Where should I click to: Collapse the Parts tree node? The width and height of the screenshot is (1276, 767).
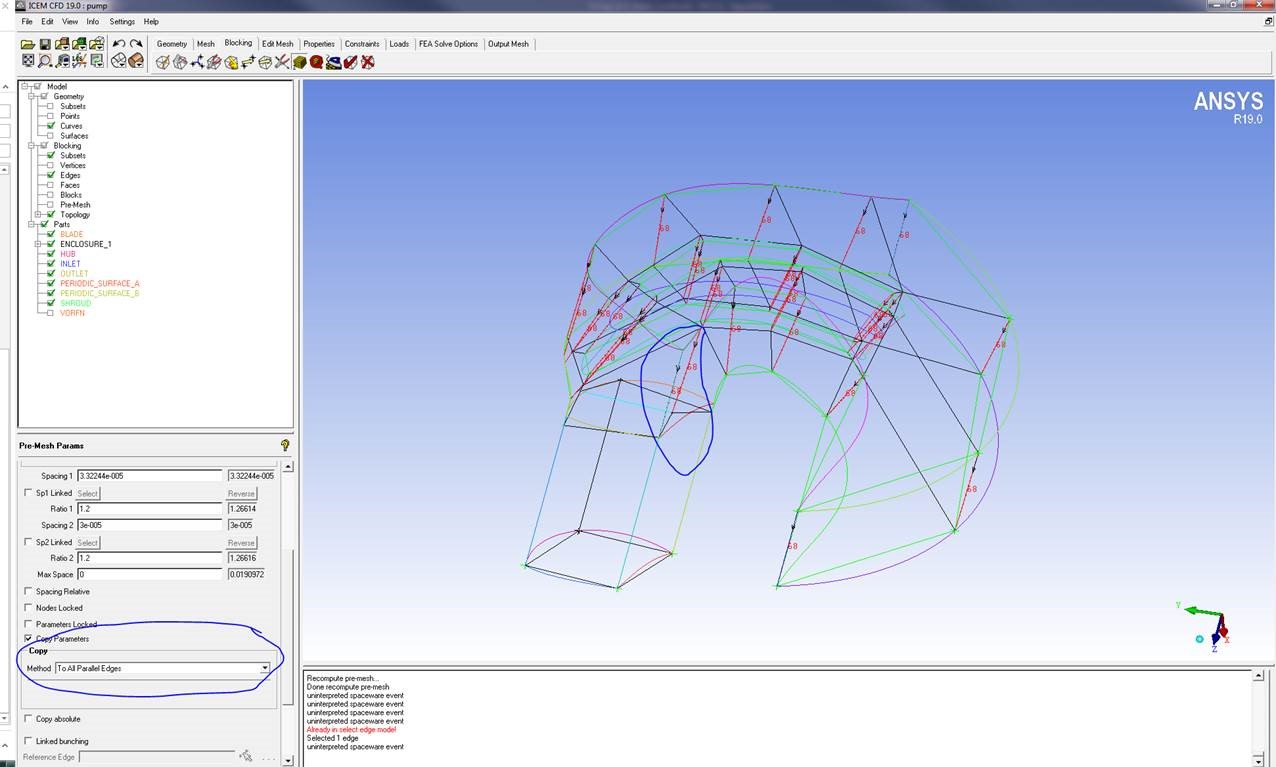pyautogui.click(x=31, y=224)
